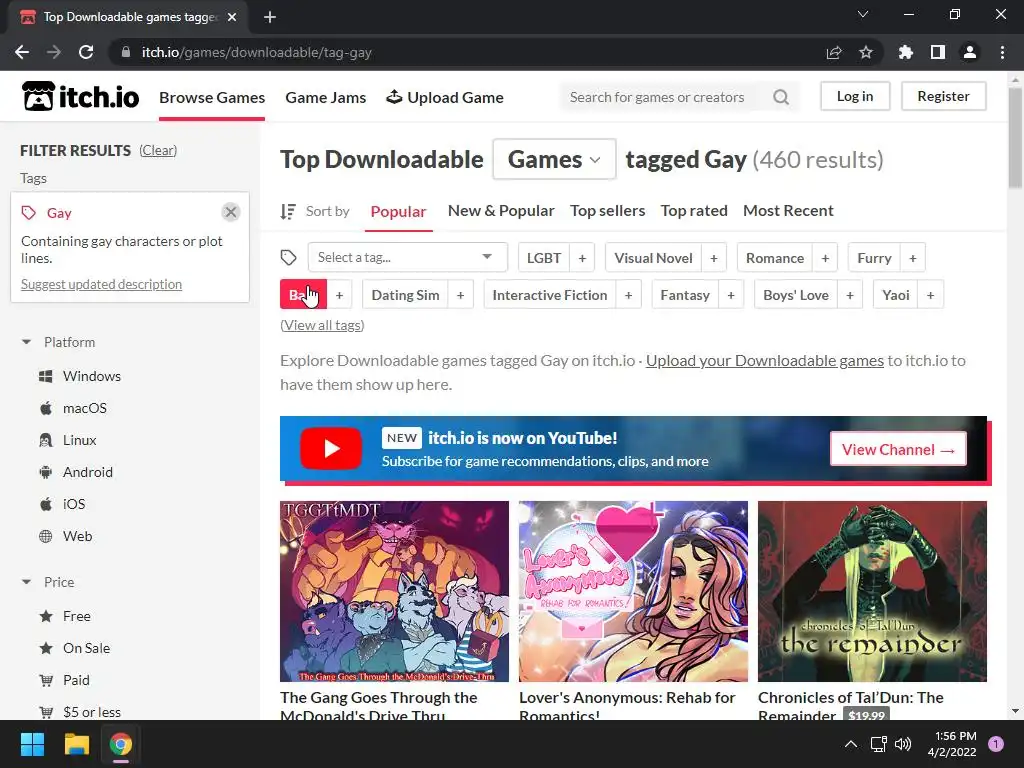Add Boys' Love tag with plus button

tap(850, 295)
